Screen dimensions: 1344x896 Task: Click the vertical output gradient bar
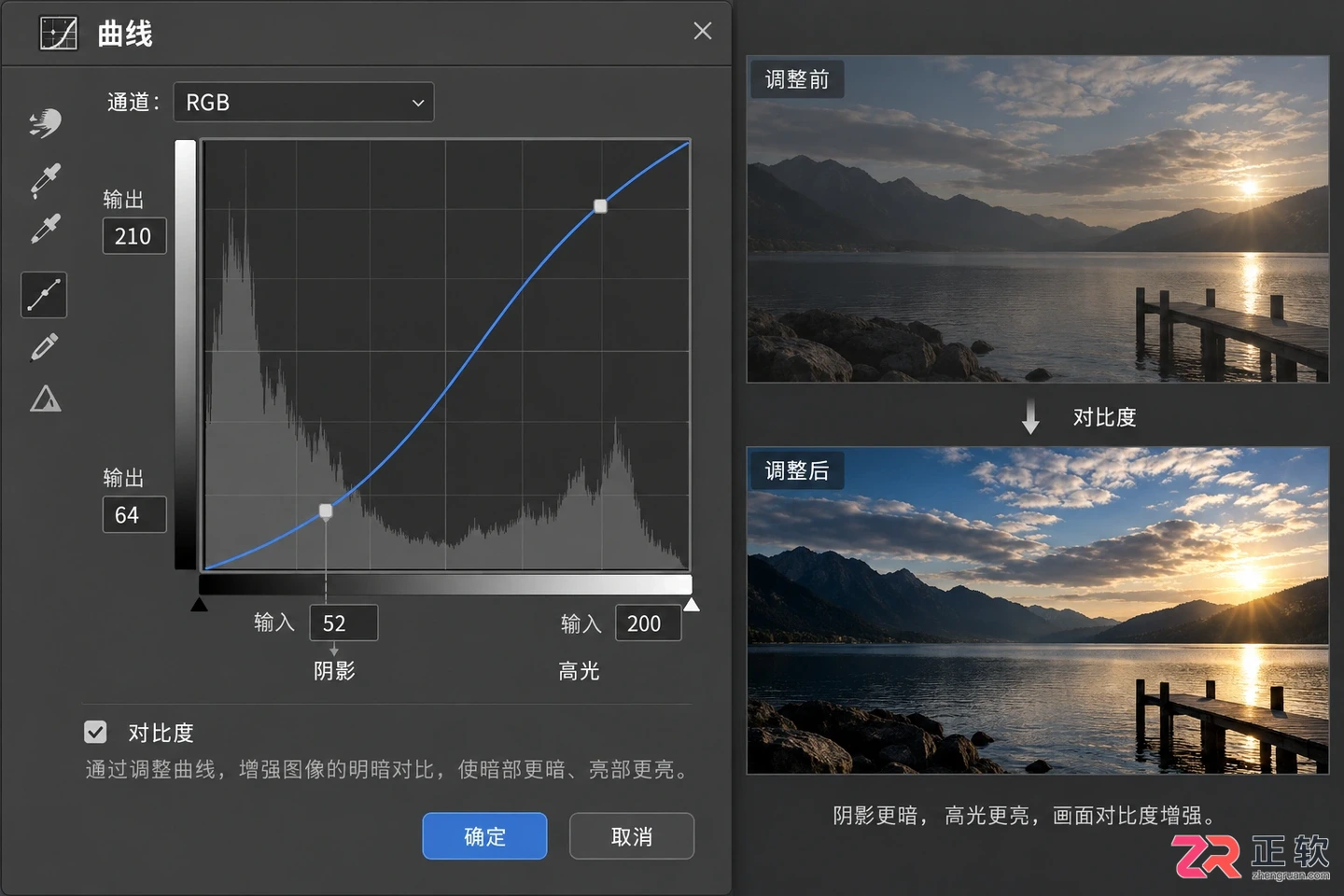pyautogui.click(x=185, y=355)
